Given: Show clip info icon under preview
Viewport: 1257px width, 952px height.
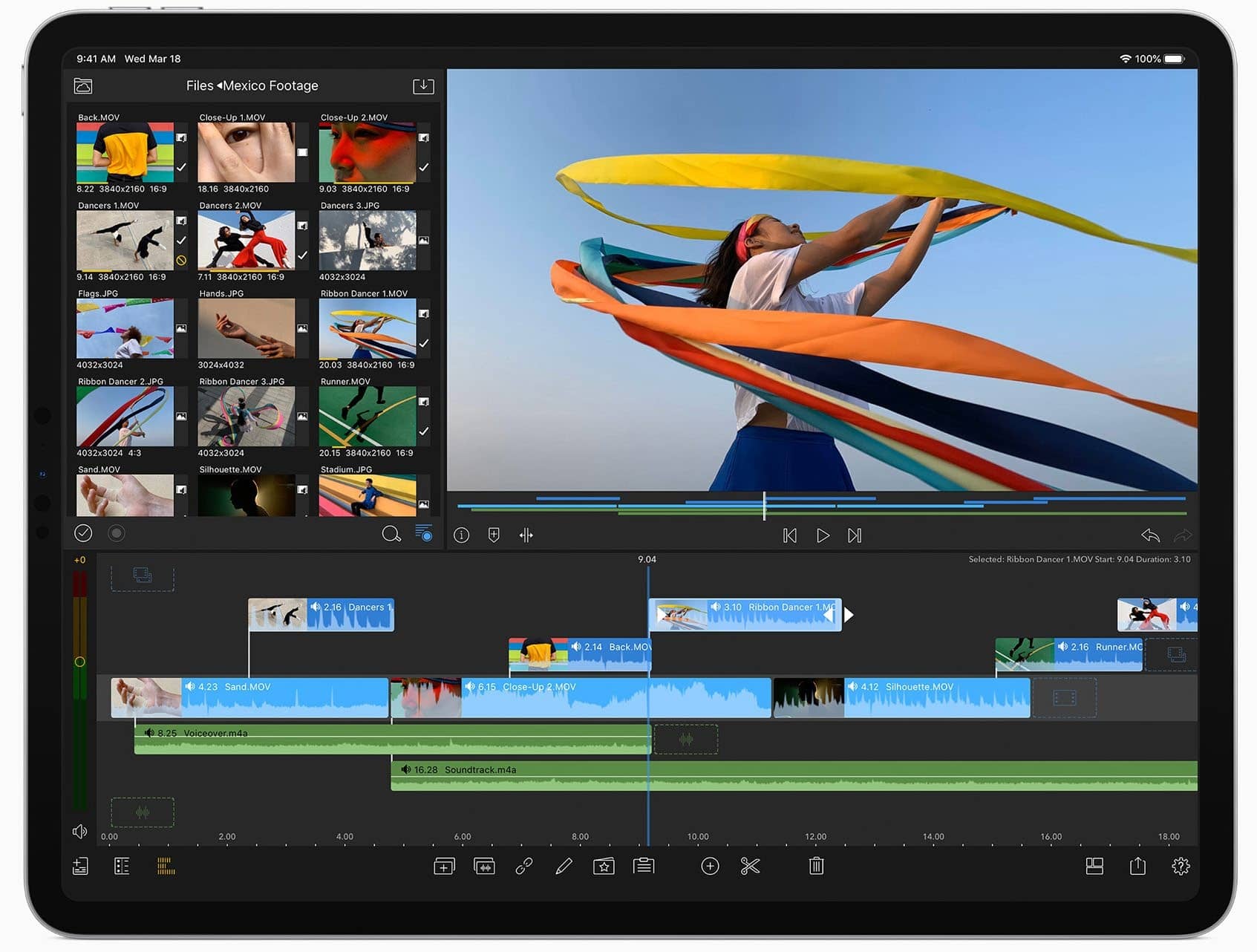Looking at the screenshot, I should pyautogui.click(x=462, y=535).
